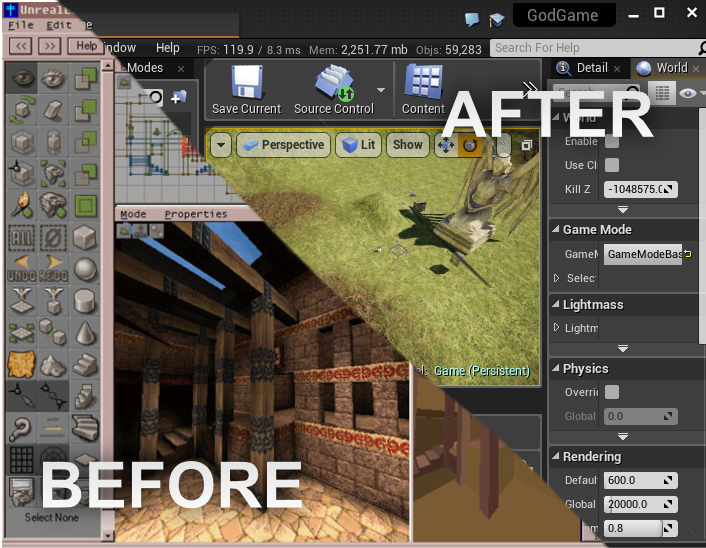The width and height of the screenshot is (706, 548).
Task: Click the REDO arrow icon
Action: [53, 269]
